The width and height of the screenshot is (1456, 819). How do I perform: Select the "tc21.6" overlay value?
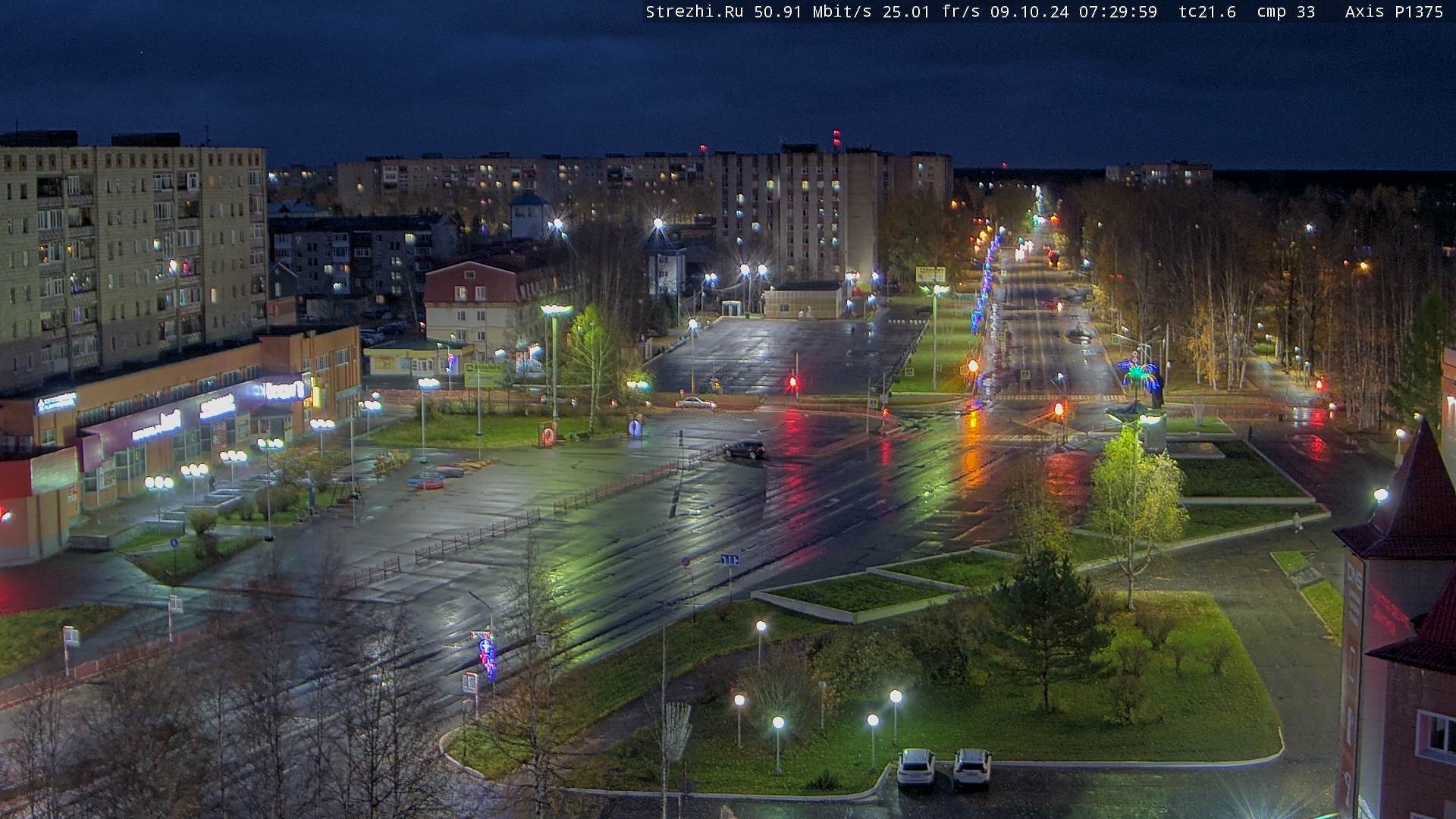pyautogui.click(x=1207, y=11)
